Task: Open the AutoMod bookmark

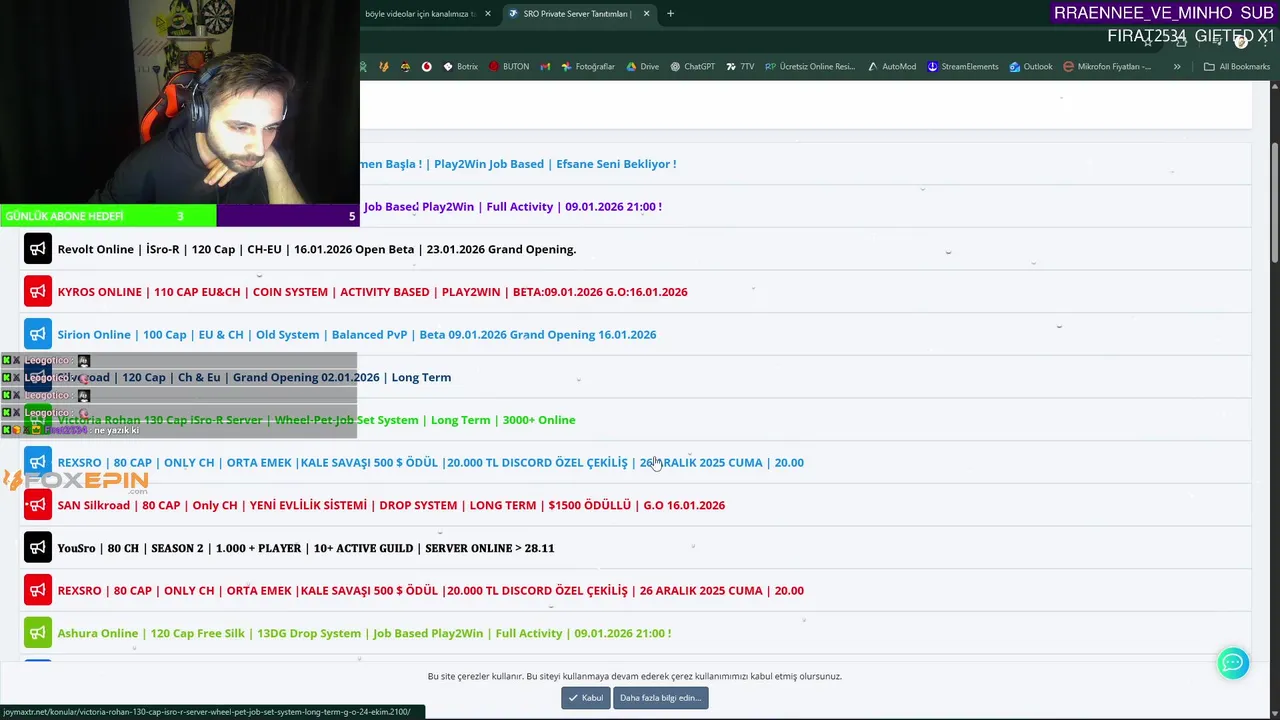Action: [891, 67]
